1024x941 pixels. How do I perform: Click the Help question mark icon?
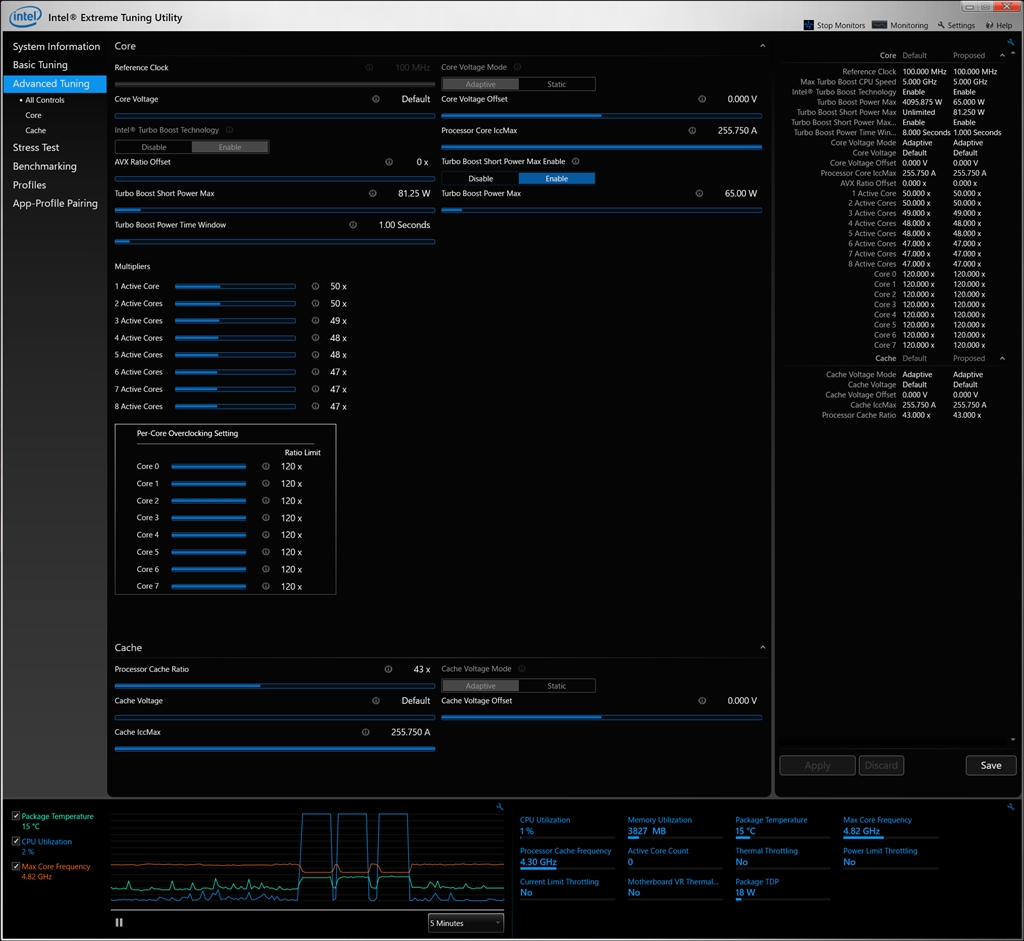[x=990, y=25]
